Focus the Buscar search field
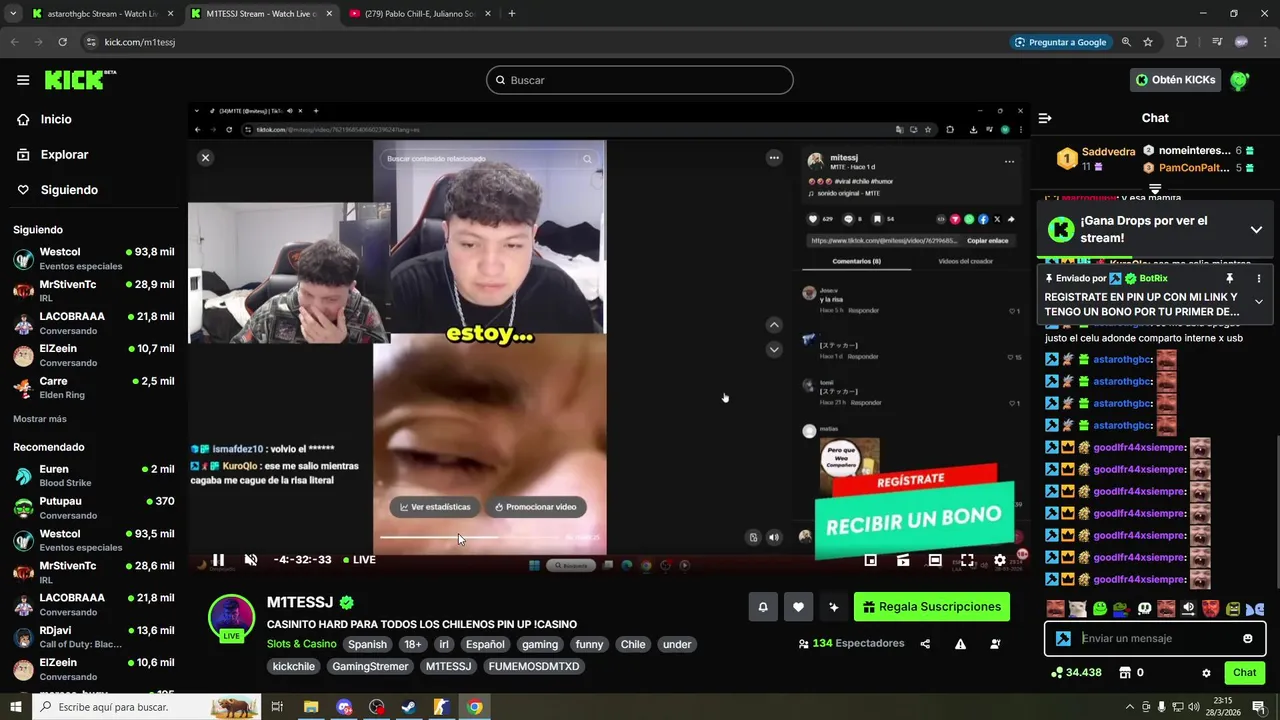Viewport: 1280px width, 720px height. point(640,80)
